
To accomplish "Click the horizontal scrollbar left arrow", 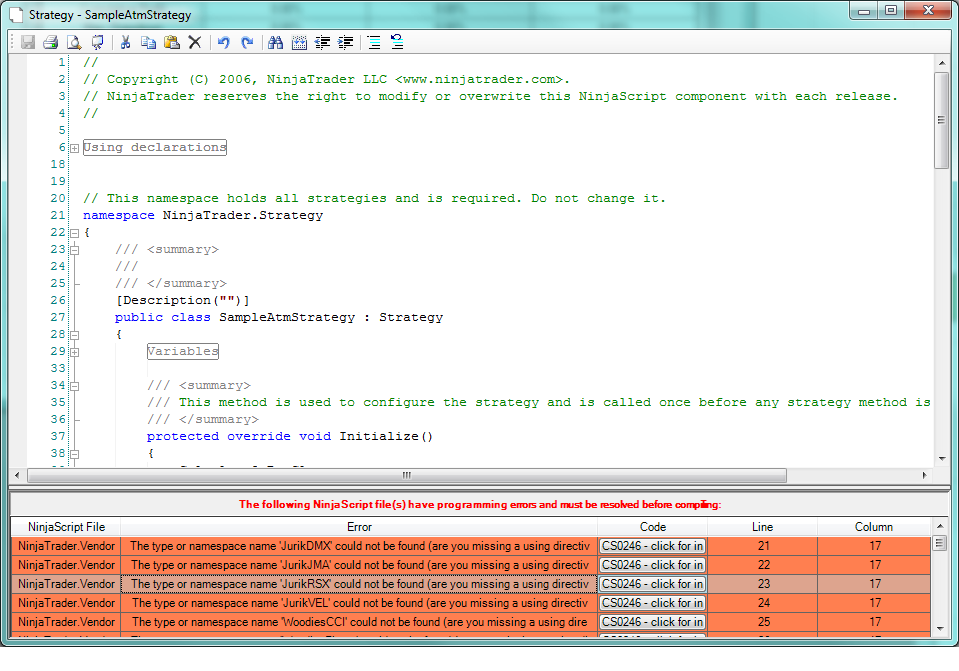I will (17, 475).
